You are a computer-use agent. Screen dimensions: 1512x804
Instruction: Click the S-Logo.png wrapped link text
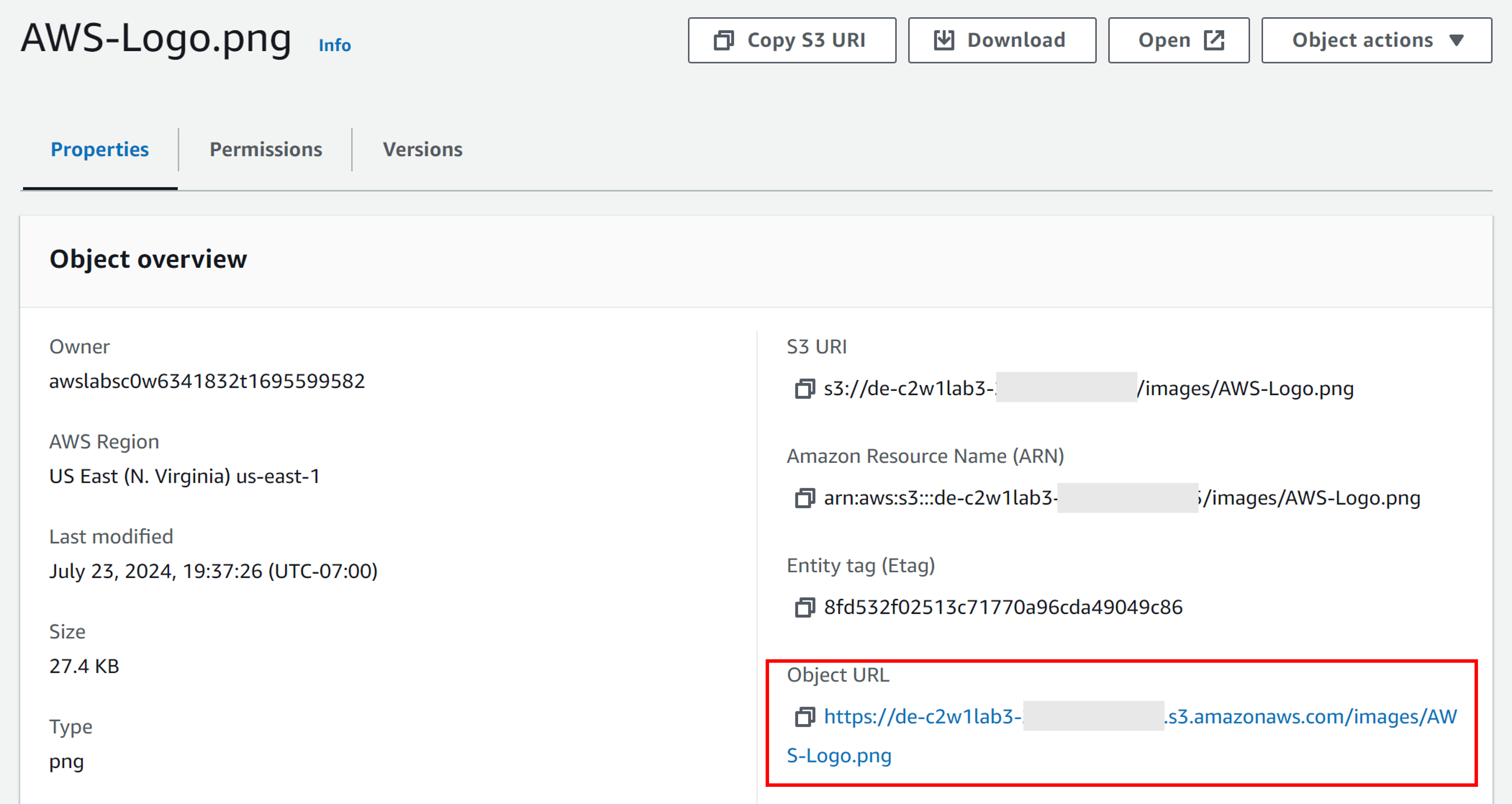839,755
